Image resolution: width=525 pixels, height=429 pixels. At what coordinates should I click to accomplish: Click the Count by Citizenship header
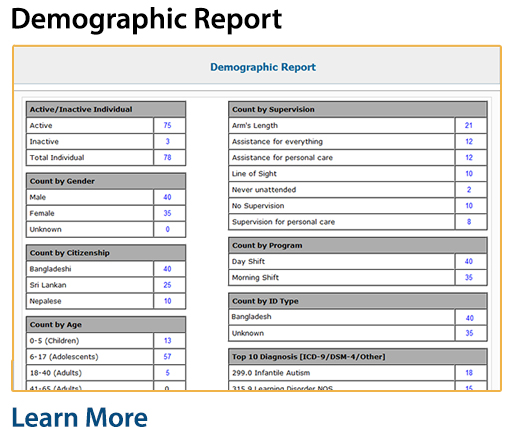coord(69,253)
